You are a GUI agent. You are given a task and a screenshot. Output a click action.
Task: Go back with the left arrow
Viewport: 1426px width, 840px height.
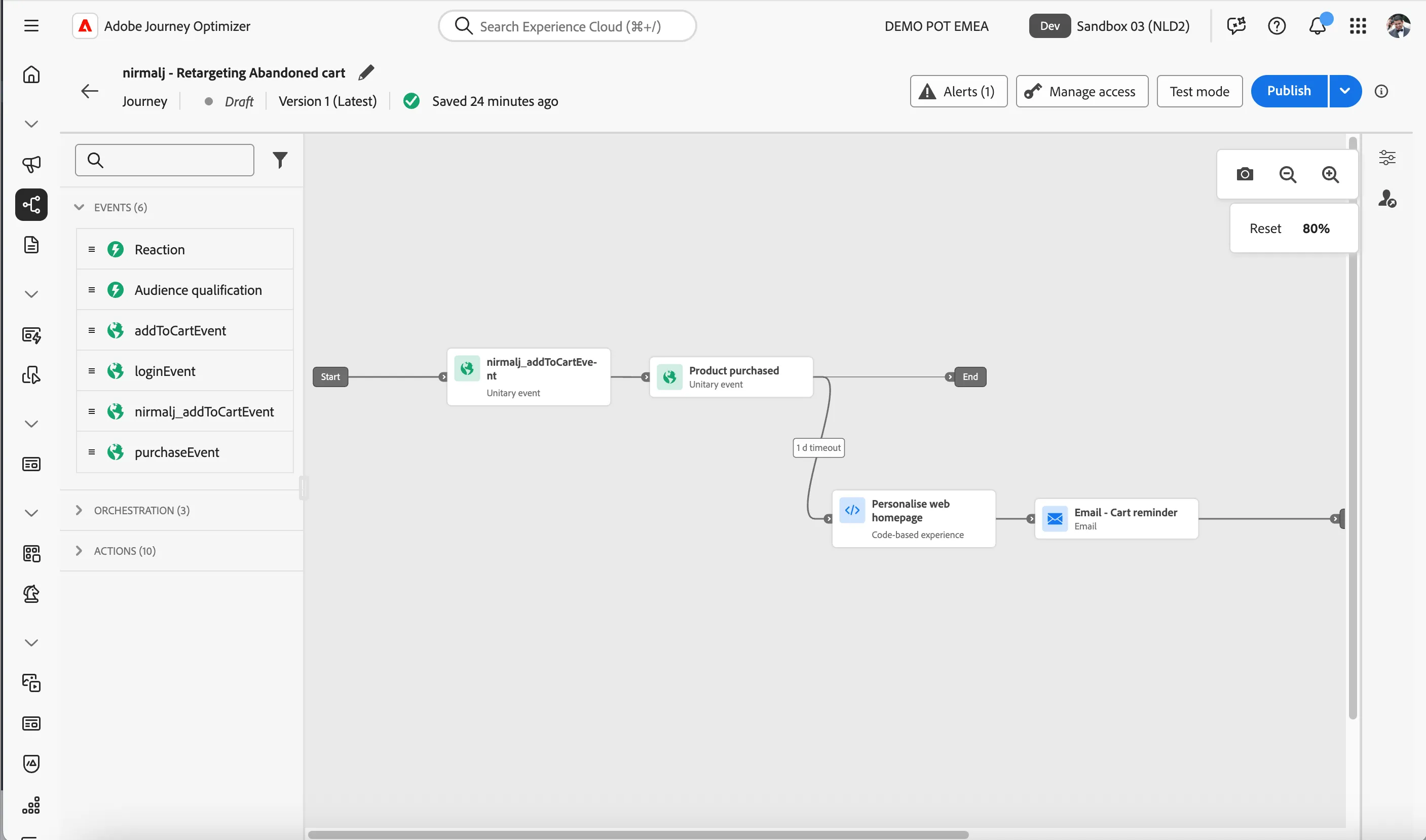90,91
